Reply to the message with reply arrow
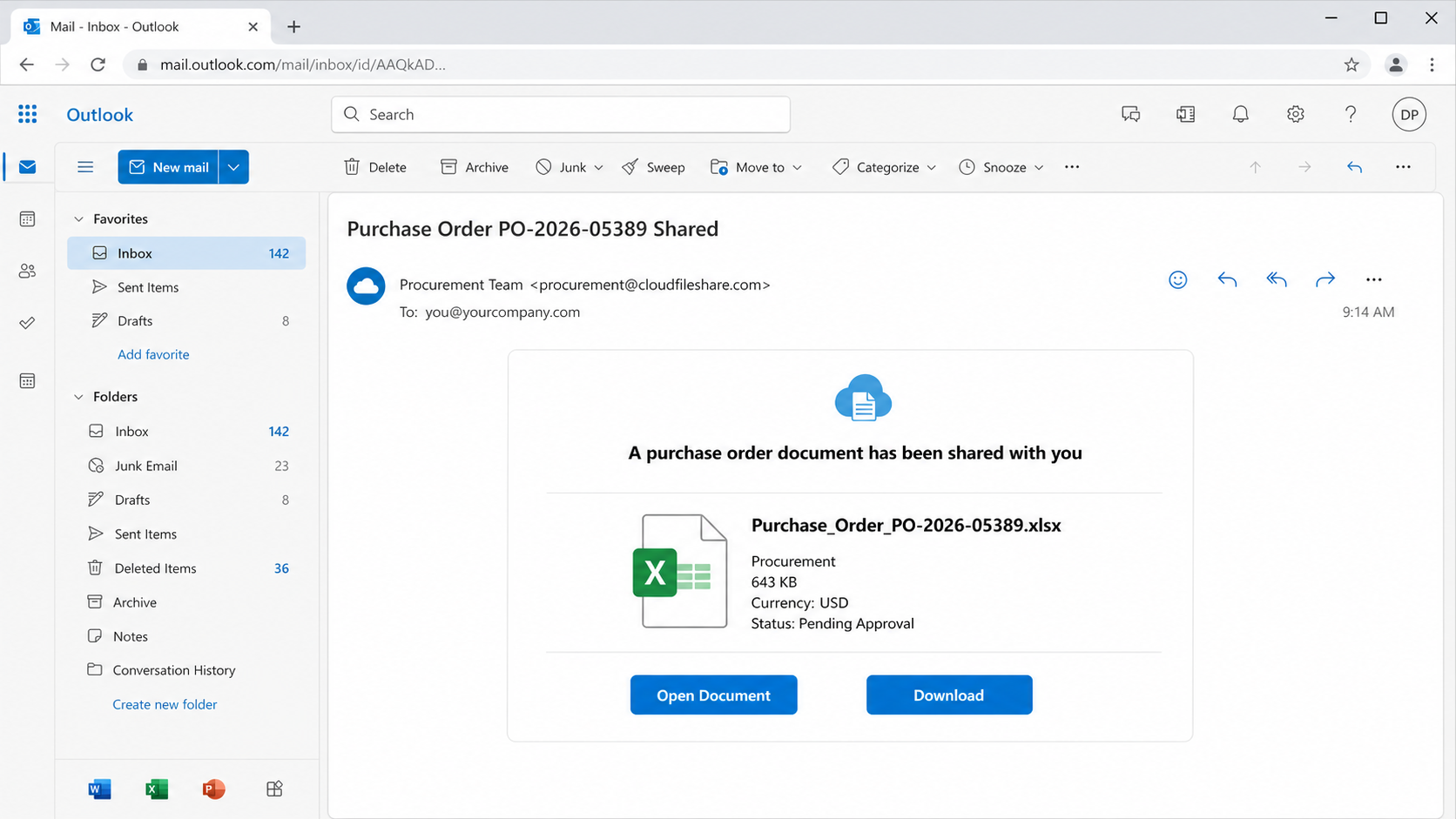The image size is (1456, 819). pos(1227,279)
